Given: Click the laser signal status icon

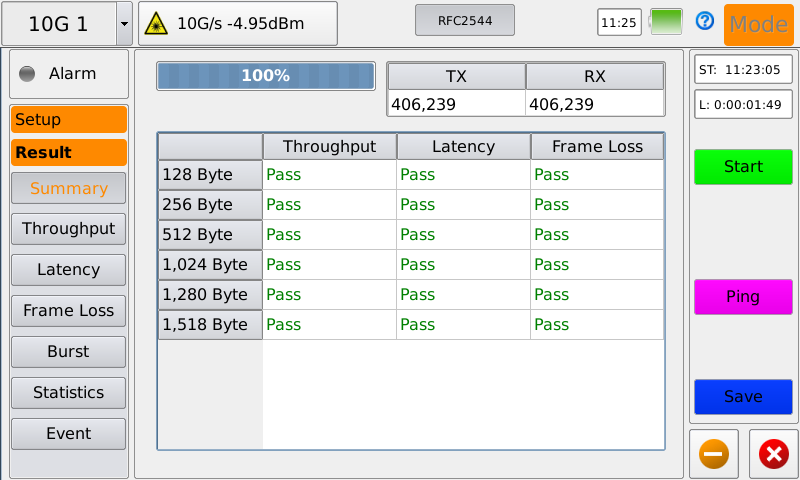Looking at the screenshot, I should click(157, 23).
